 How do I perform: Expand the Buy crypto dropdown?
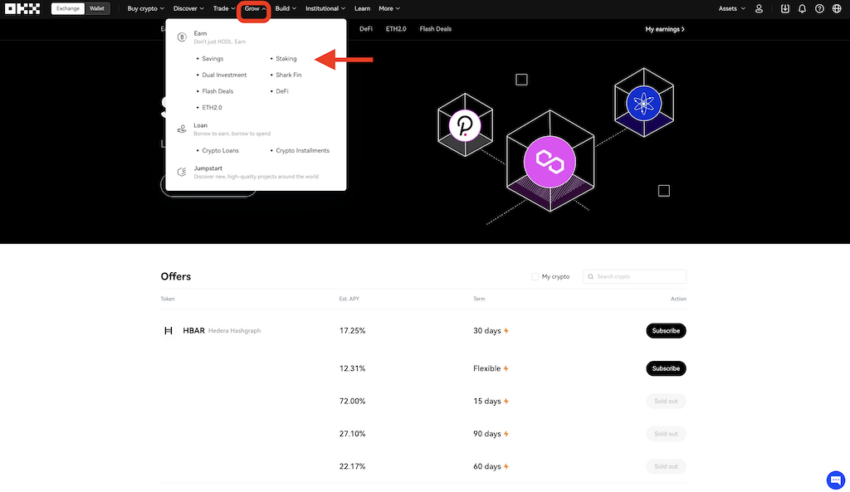point(145,9)
